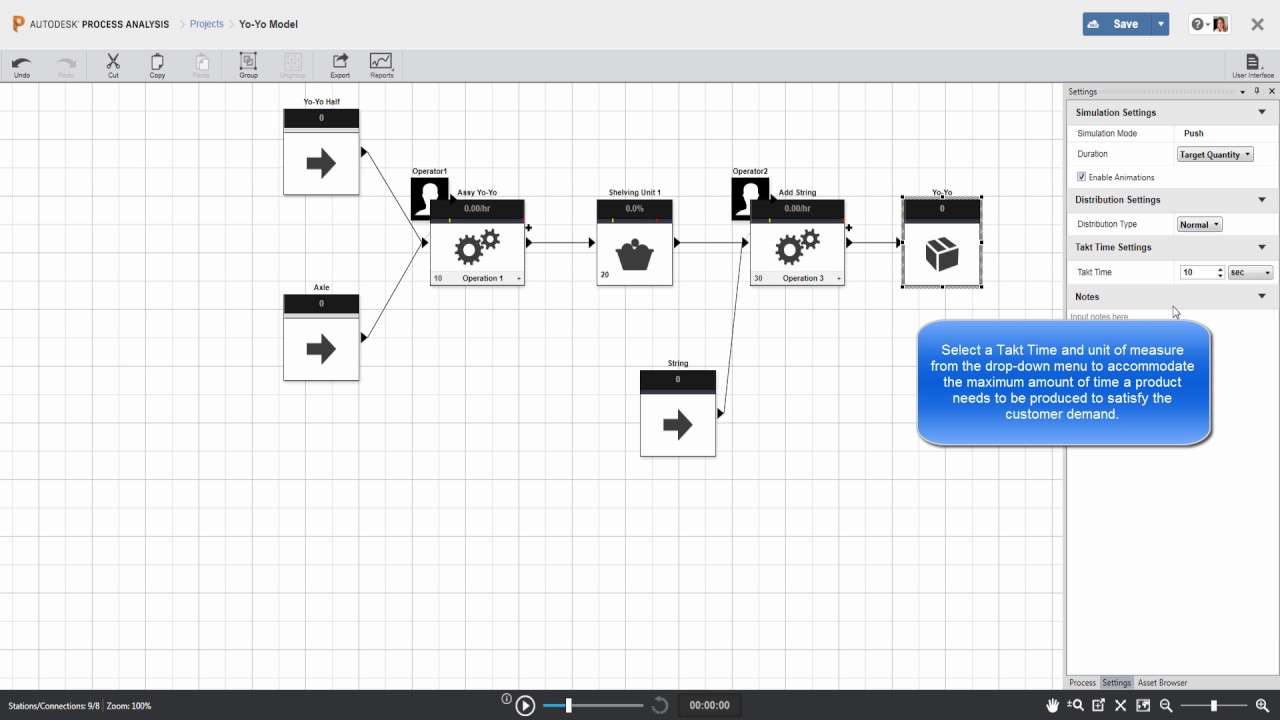Close the Settings panel
1280x720 pixels.
point(1272,91)
